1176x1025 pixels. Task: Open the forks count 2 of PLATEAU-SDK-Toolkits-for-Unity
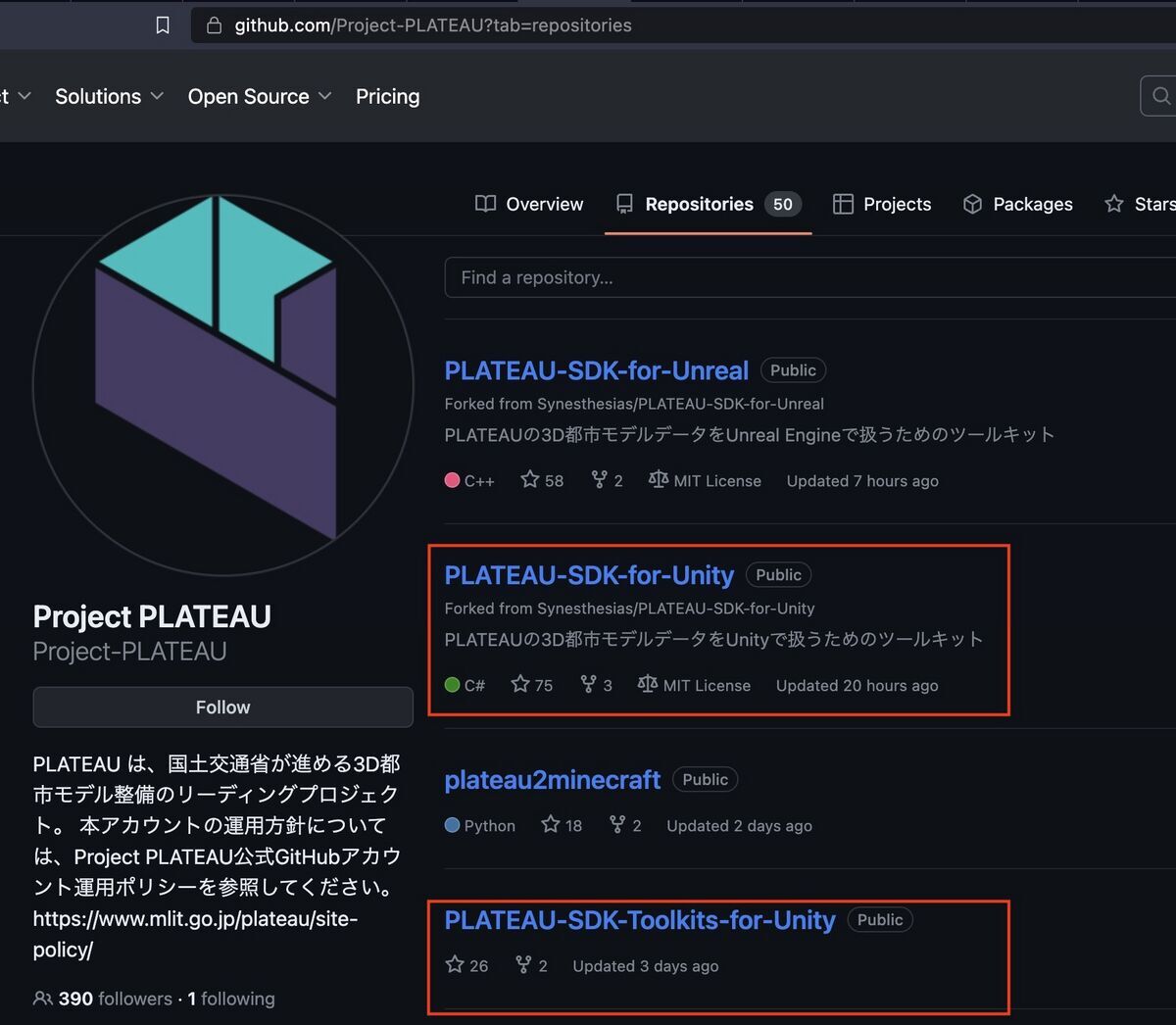(x=531, y=965)
